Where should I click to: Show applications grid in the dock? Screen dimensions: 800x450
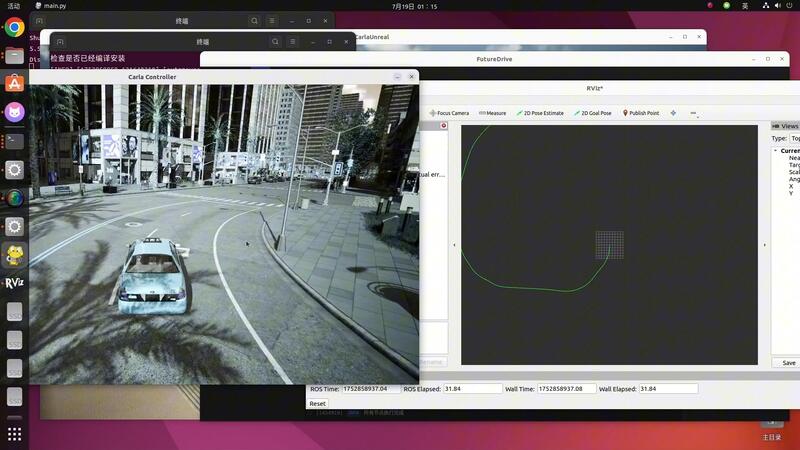[x=14, y=434]
